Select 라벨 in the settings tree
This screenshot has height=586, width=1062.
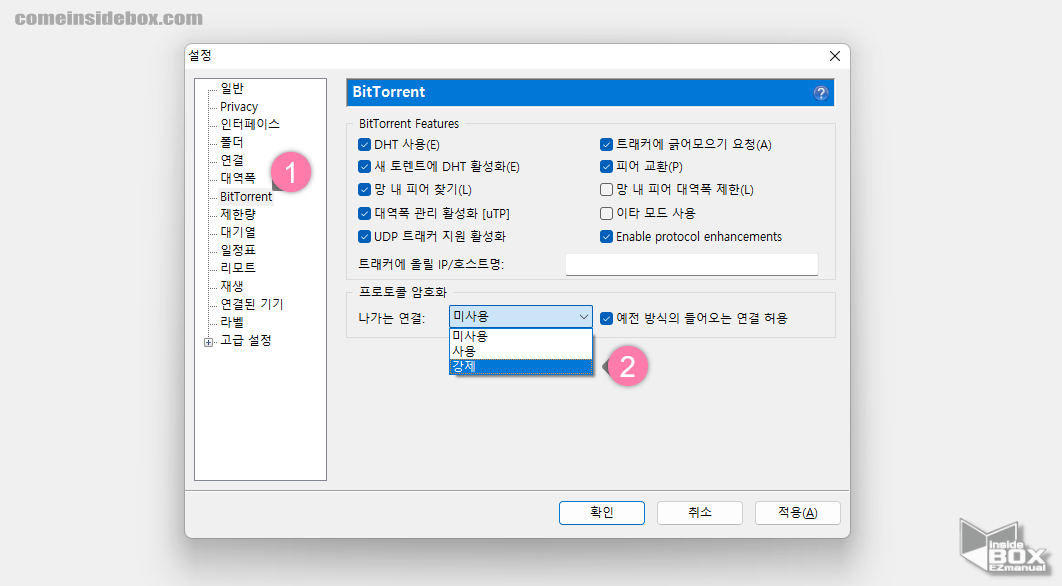[232, 322]
